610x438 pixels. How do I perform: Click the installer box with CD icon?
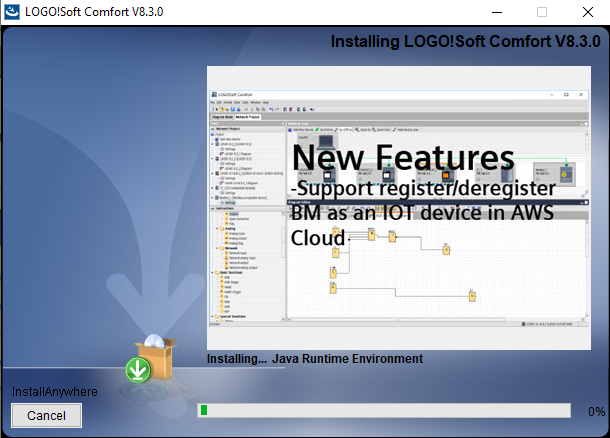pos(158,355)
